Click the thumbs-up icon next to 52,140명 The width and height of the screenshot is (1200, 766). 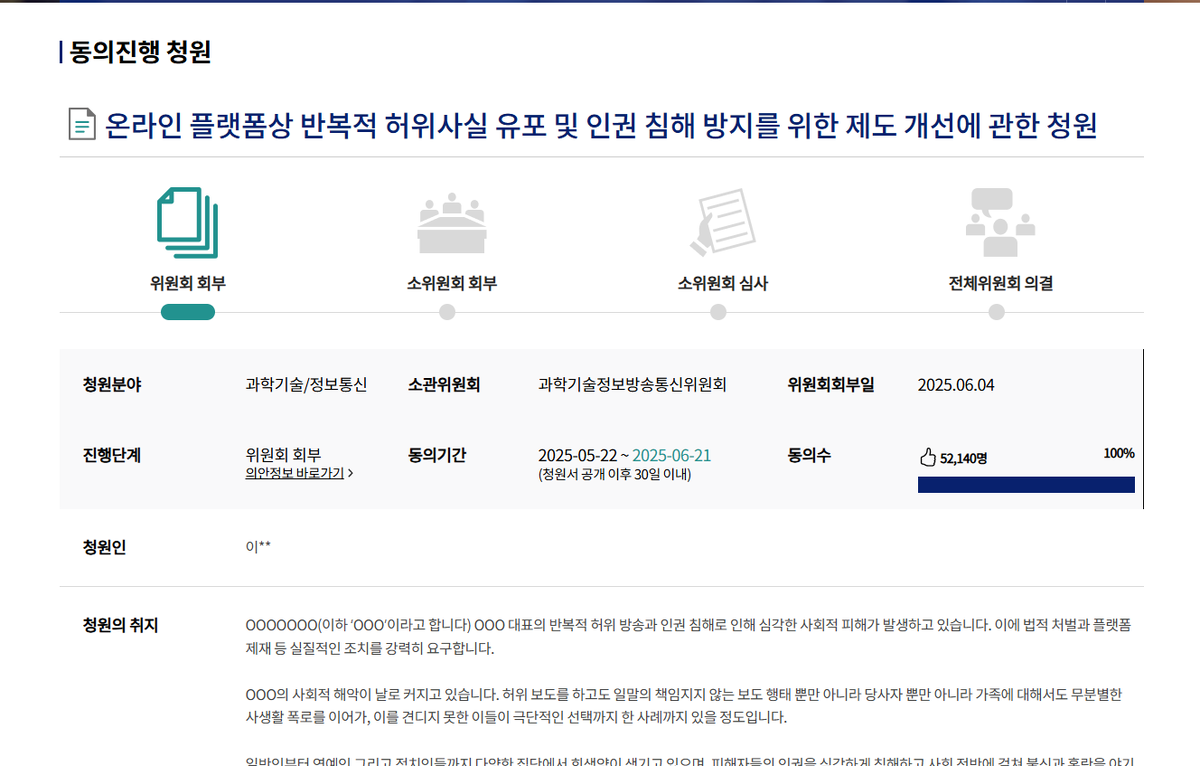[x=927, y=457]
